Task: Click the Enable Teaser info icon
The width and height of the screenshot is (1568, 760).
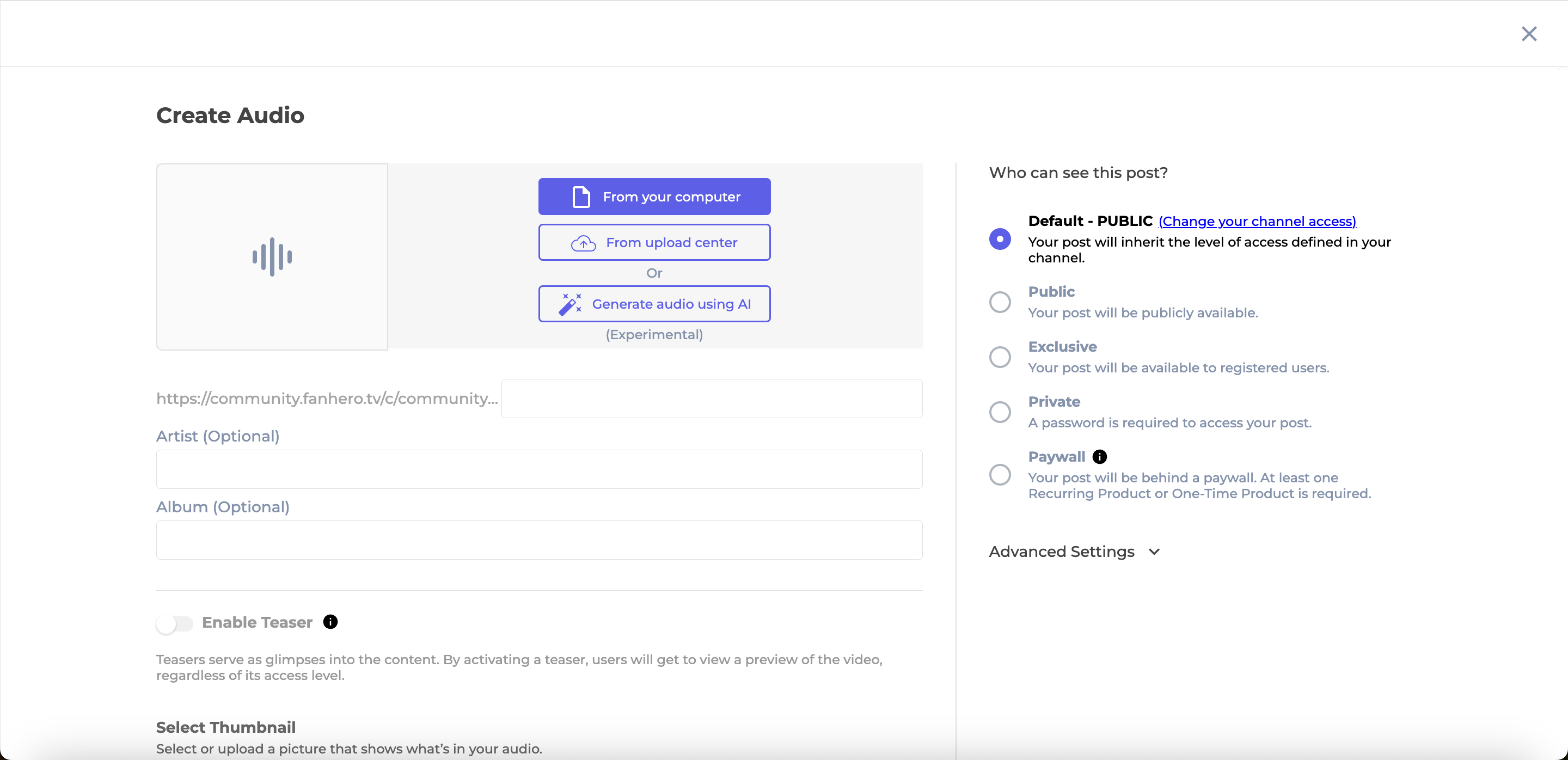Action: click(330, 622)
